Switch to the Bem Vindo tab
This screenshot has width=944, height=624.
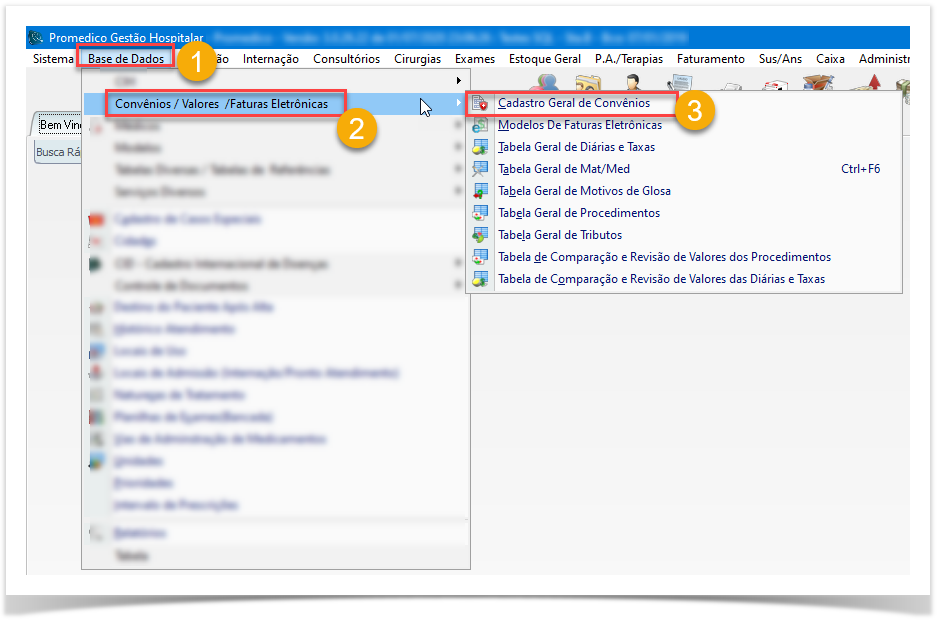[x=59, y=125]
